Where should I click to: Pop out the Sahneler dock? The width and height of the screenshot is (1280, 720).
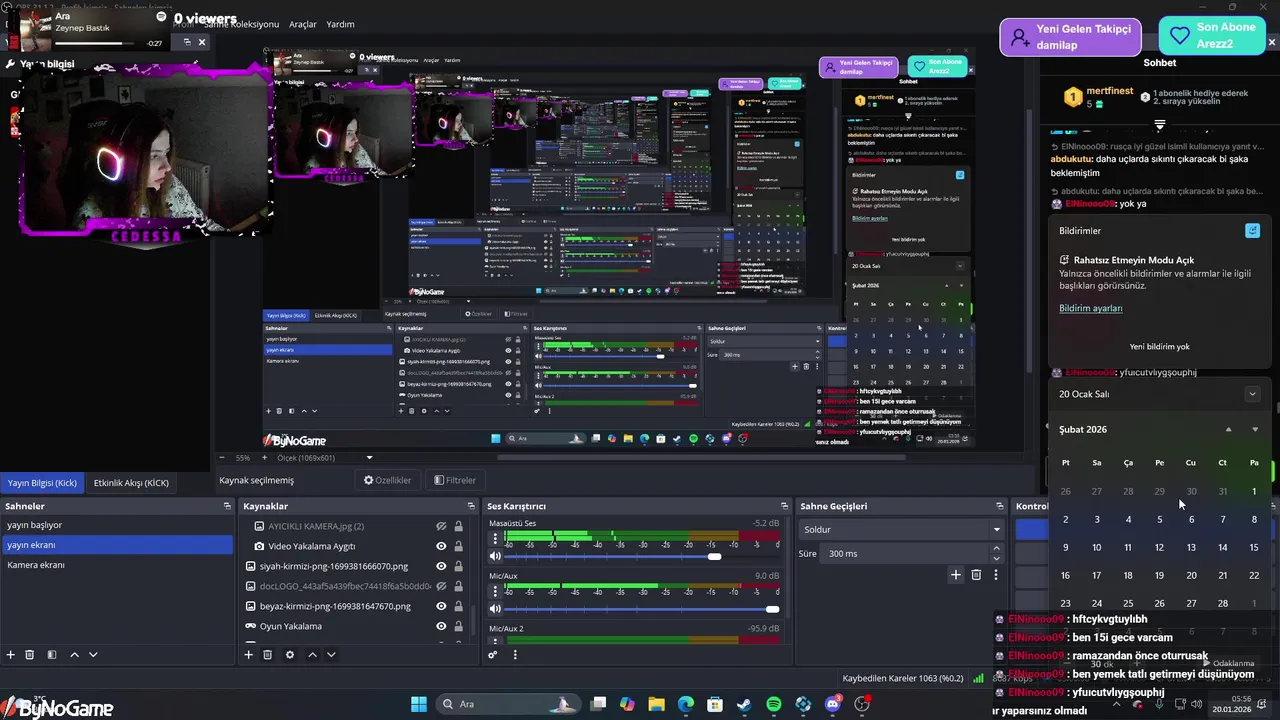(227, 506)
